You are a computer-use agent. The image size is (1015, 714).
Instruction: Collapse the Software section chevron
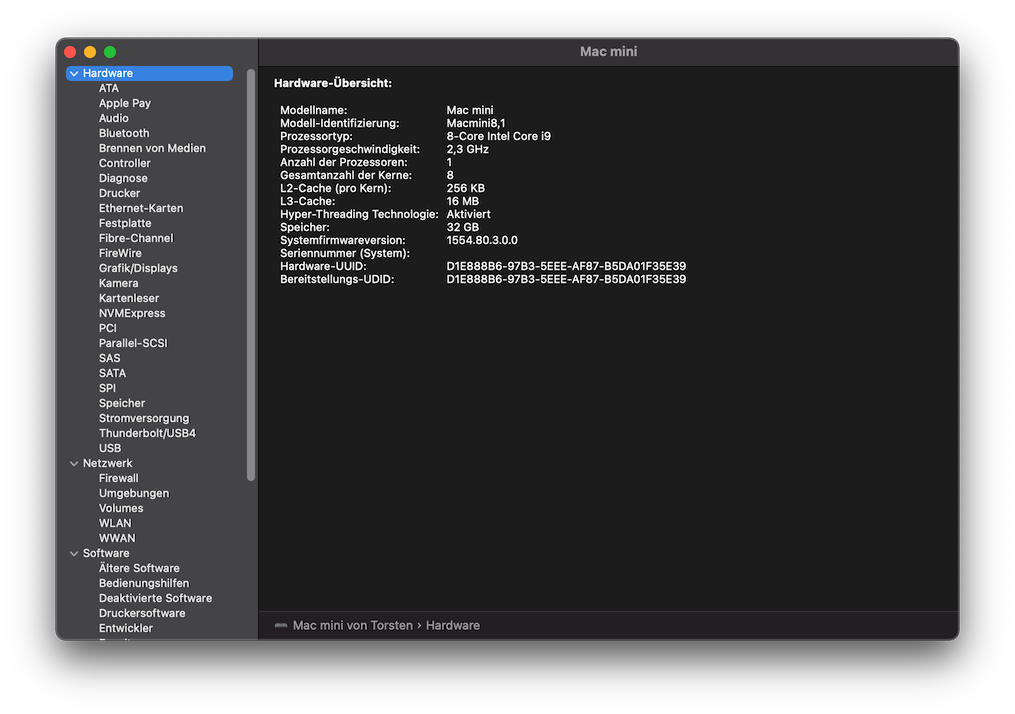(74, 554)
